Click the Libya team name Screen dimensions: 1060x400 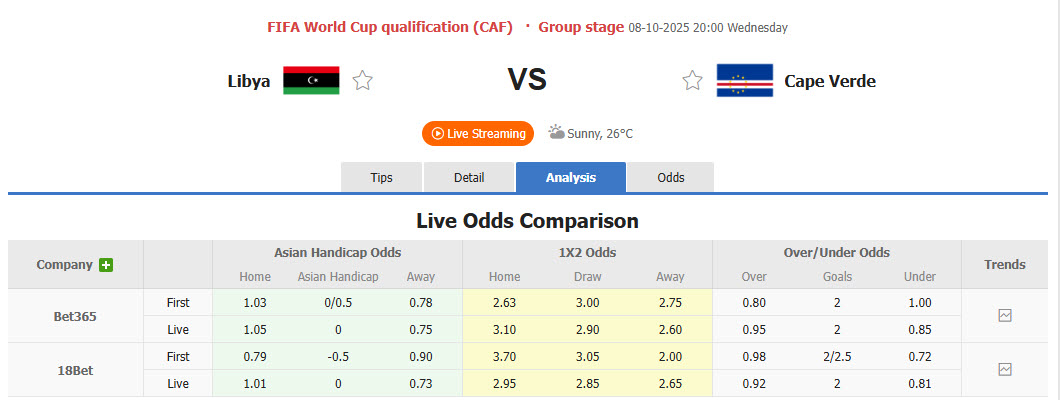click(249, 81)
